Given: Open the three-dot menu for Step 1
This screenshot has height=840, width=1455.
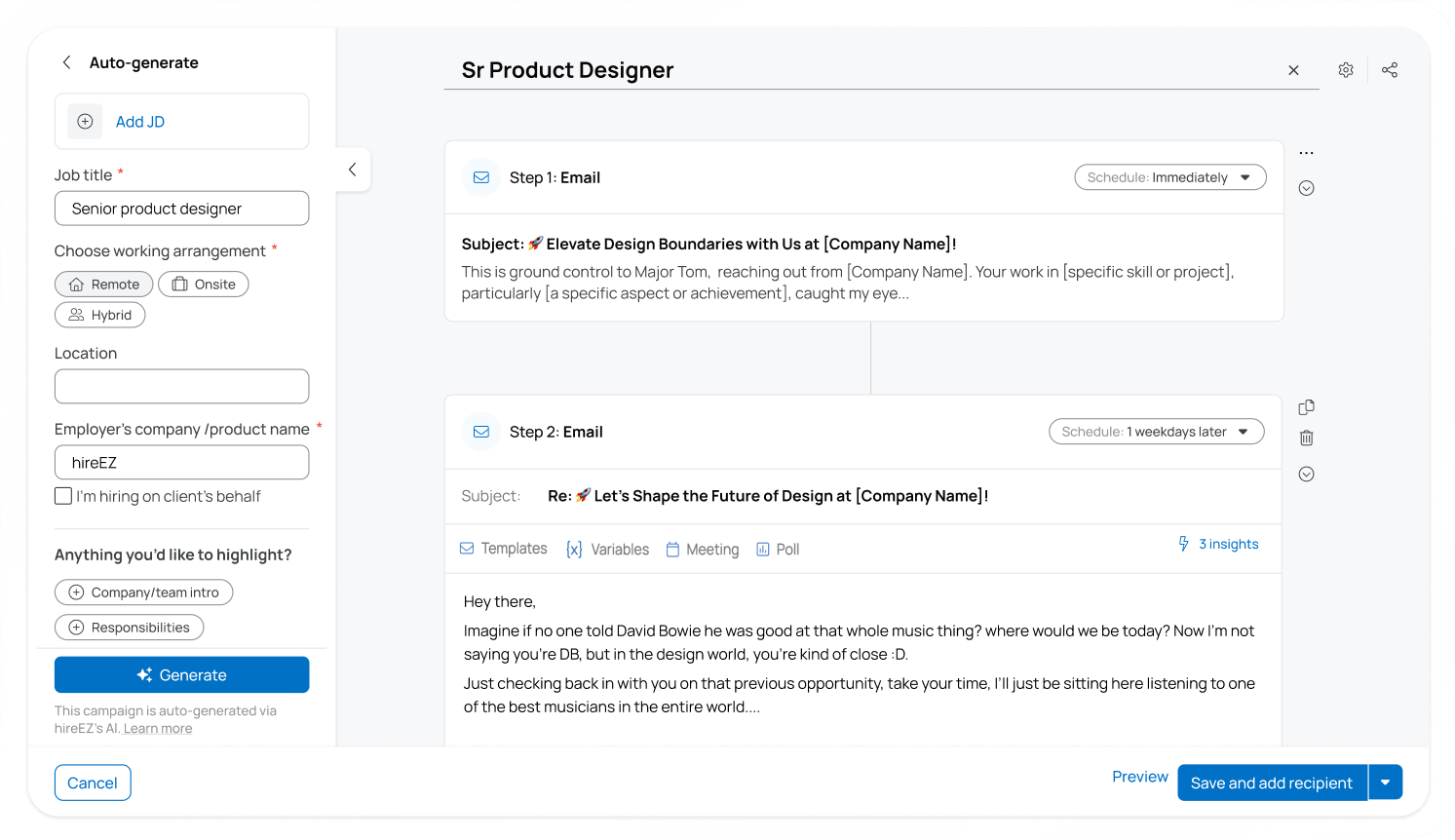Looking at the screenshot, I should pyautogui.click(x=1307, y=153).
